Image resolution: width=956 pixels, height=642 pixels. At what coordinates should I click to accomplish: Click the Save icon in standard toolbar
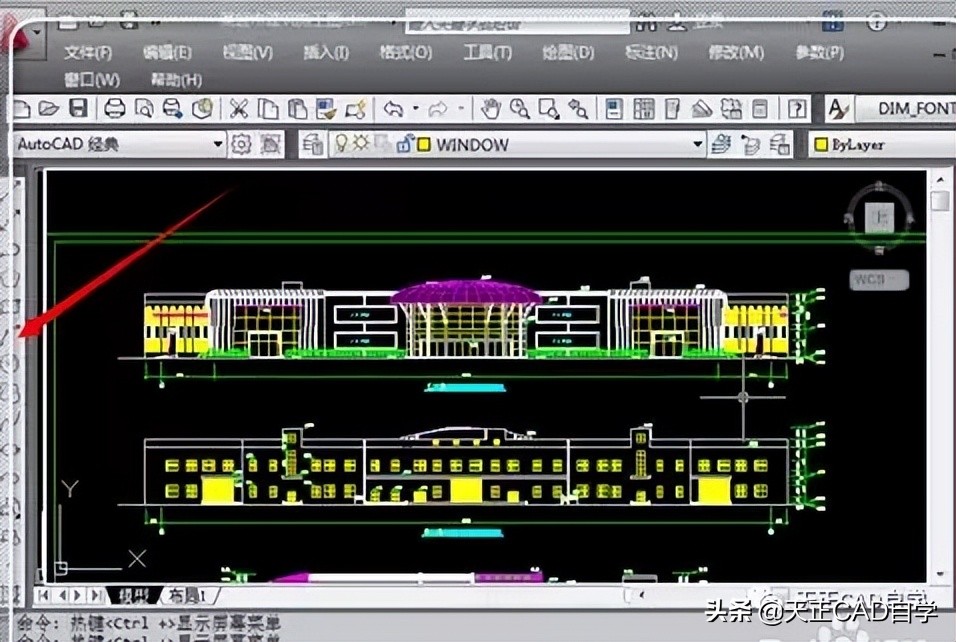[76, 107]
